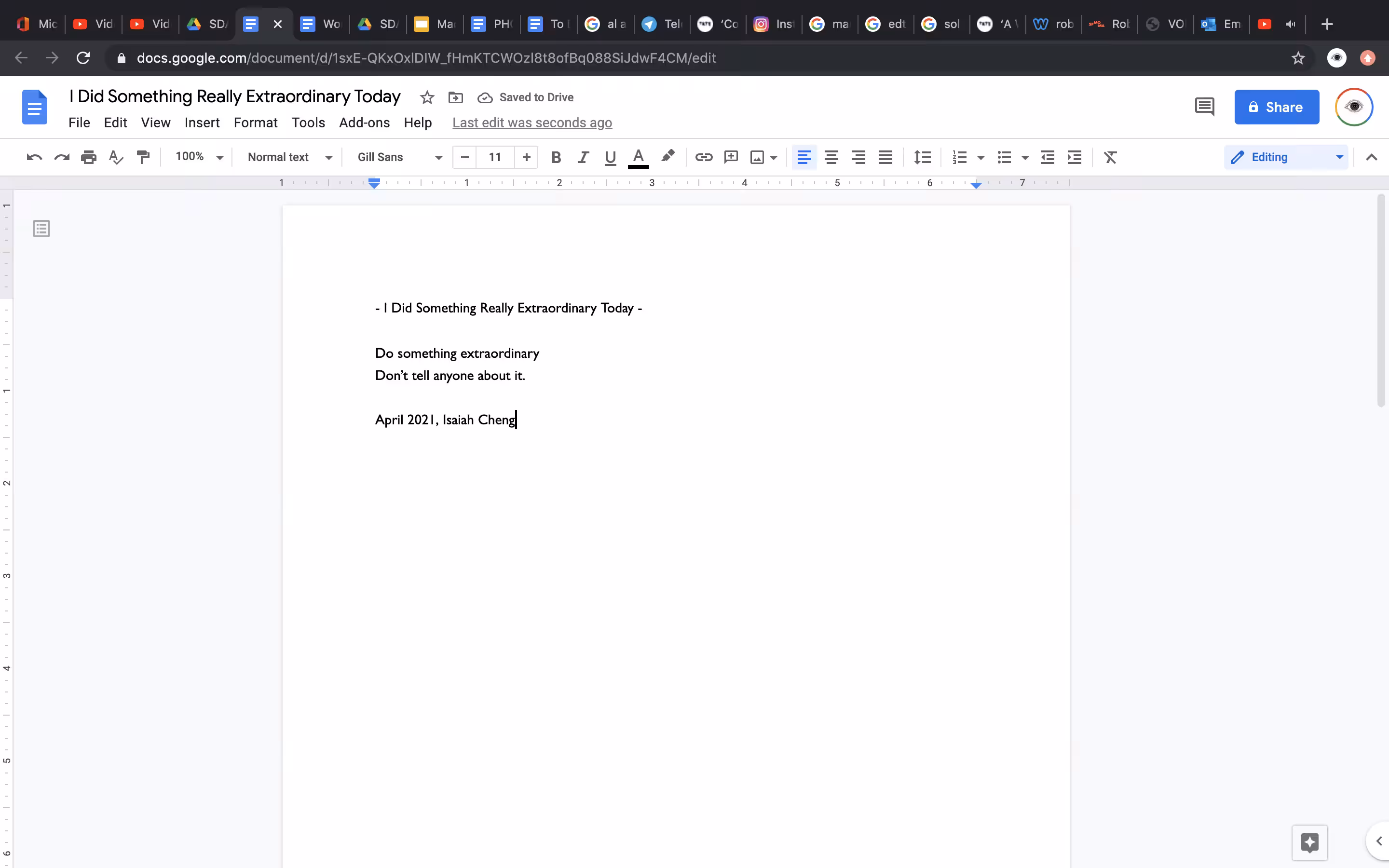Click the clear formatting icon
1389x868 pixels.
[1111, 157]
